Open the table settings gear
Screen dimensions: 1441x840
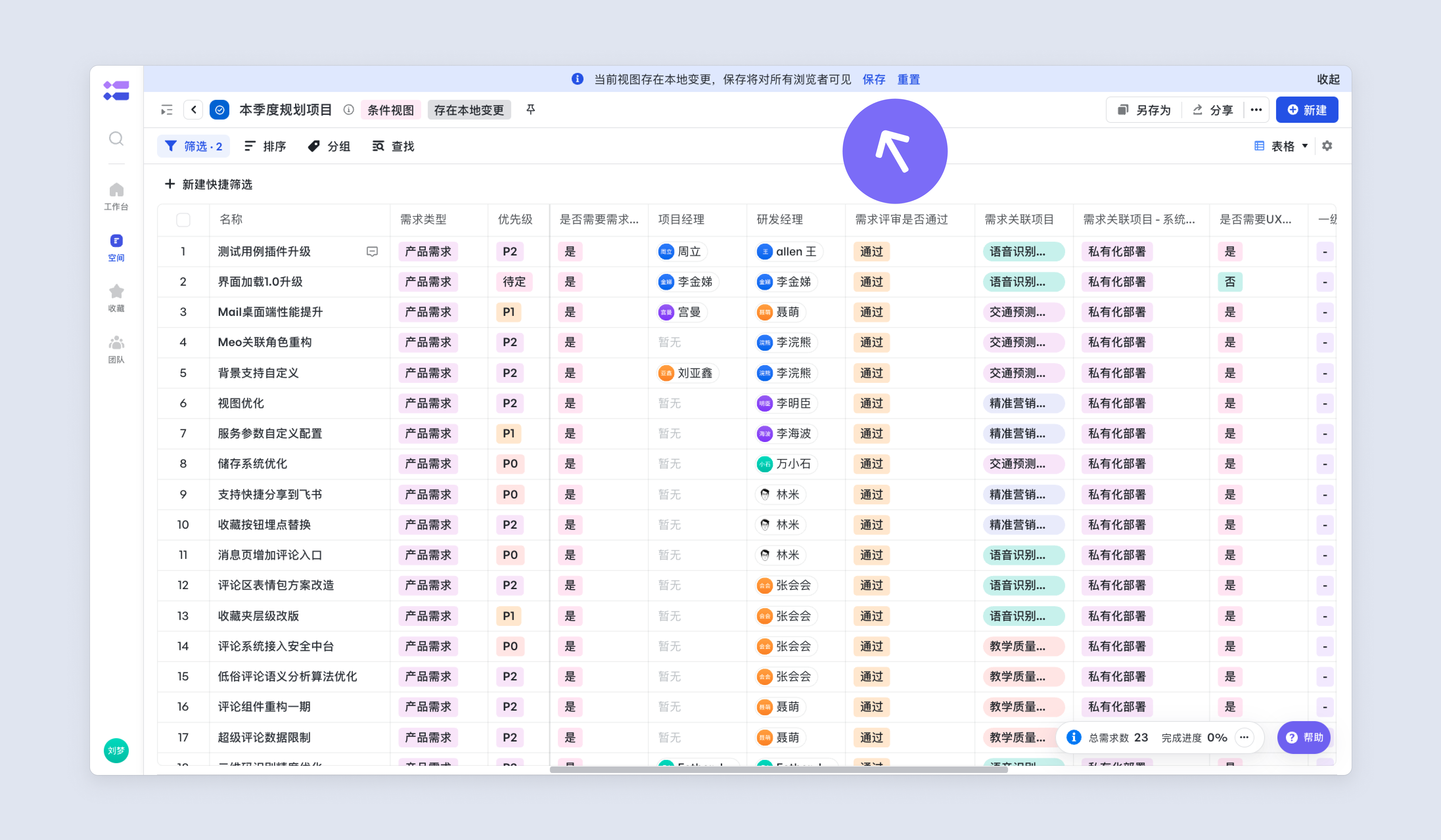[1327, 146]
